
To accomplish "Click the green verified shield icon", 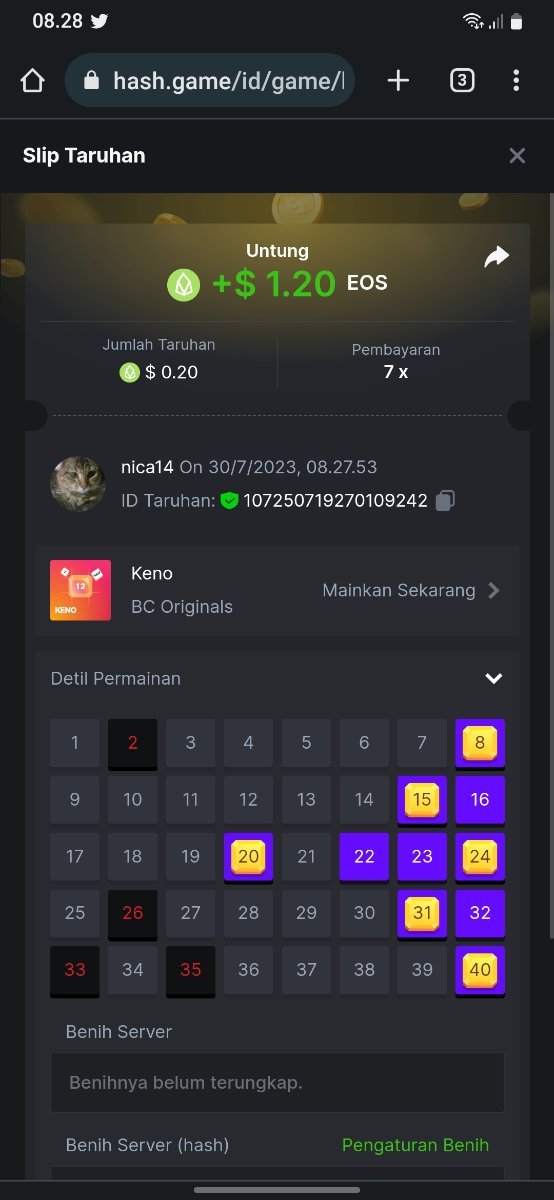I will point(230,500).
